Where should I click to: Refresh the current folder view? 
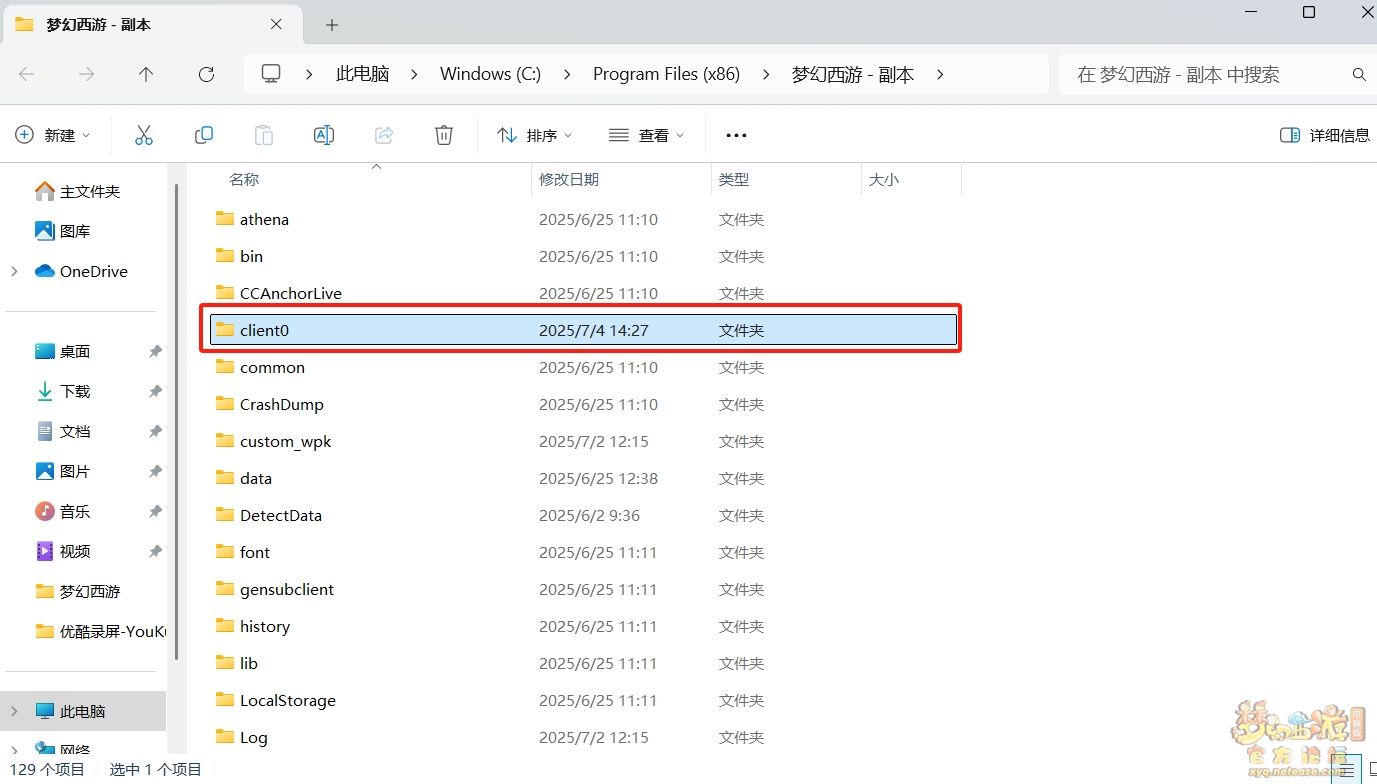[206, 74]
